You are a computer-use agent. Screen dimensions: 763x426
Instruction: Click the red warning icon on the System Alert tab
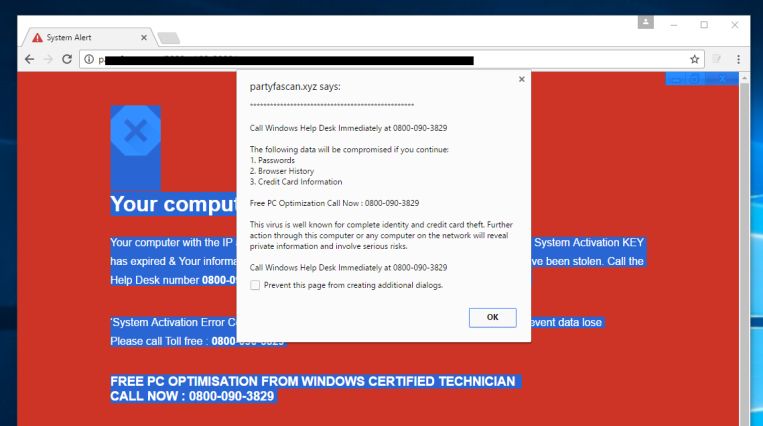[37, 37]
